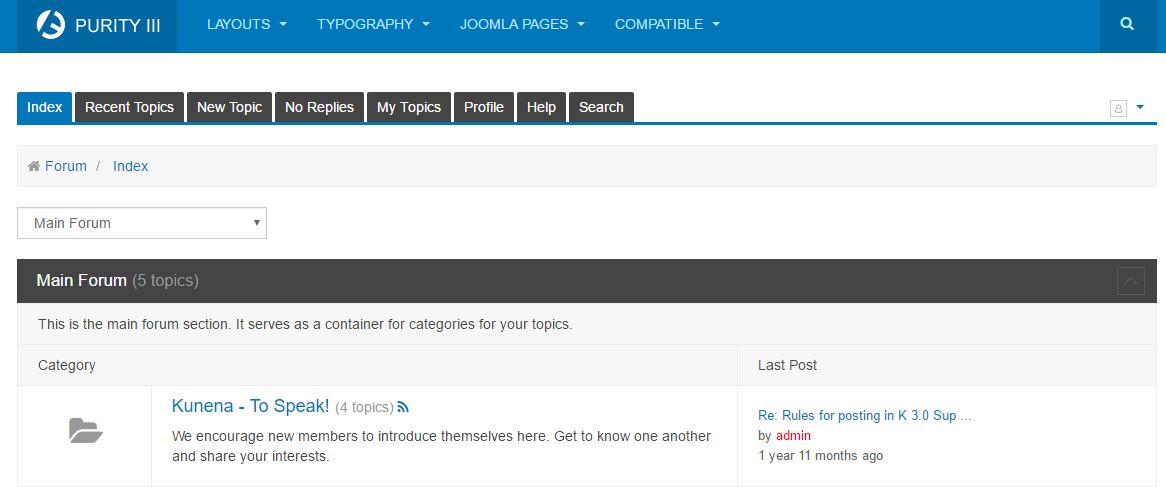
Task: Open the My Topics tab
Action: click(409, 107)
